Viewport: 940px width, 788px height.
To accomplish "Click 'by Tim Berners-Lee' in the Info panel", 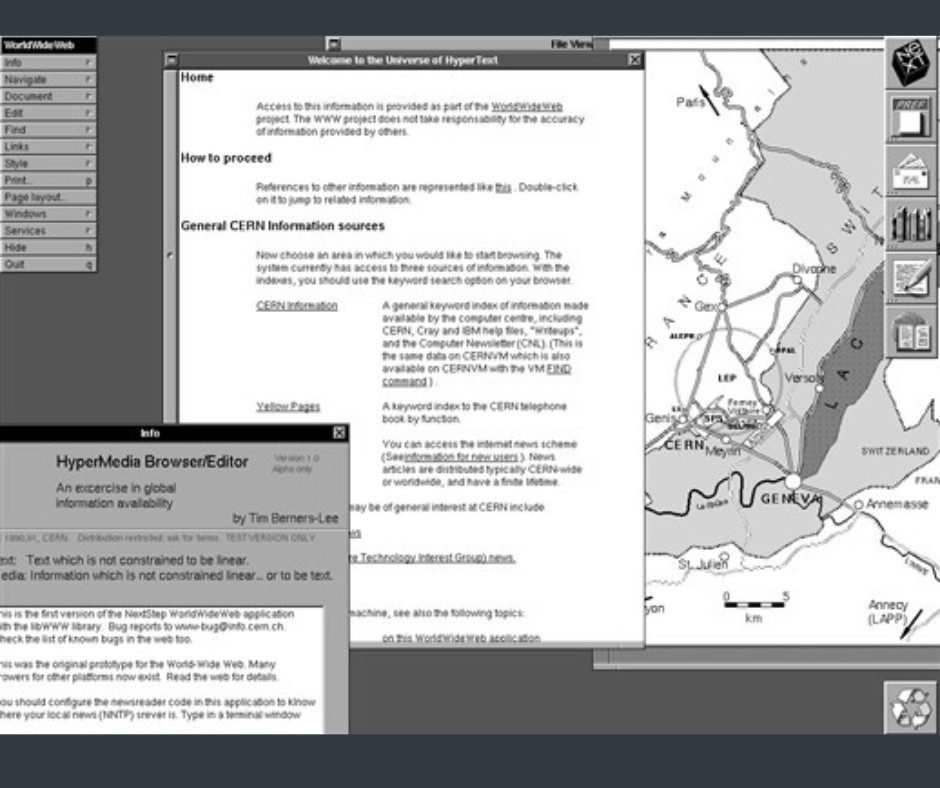I will coord(285,518).
